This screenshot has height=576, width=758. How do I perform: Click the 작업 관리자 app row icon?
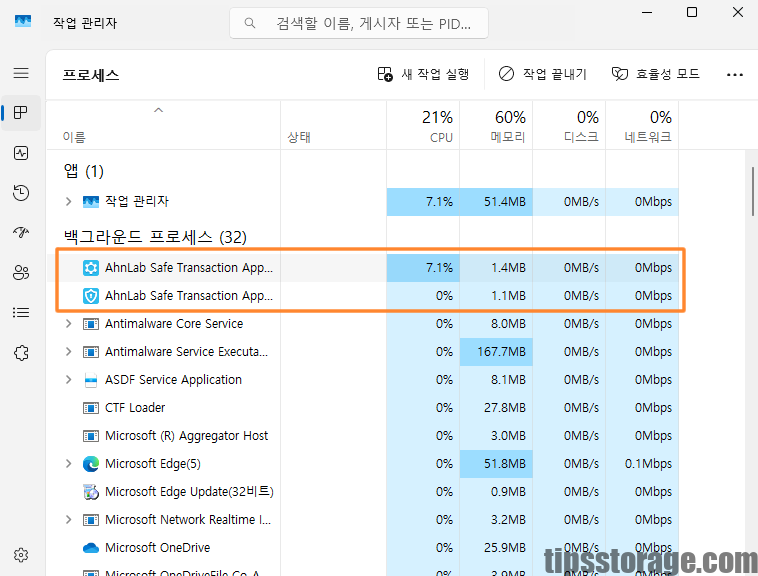[91, 202]
